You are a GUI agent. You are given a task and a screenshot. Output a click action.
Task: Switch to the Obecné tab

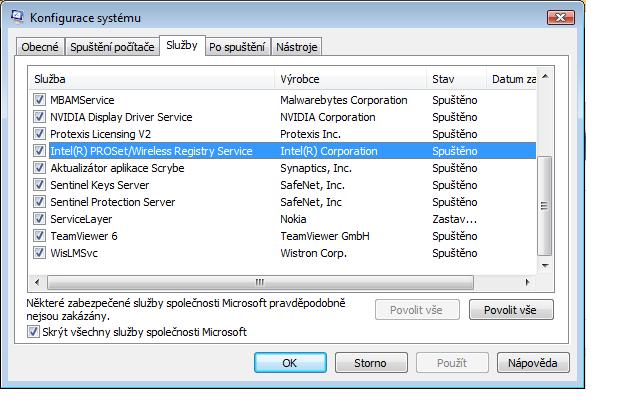pyautogui.click(x=40, y=47)
